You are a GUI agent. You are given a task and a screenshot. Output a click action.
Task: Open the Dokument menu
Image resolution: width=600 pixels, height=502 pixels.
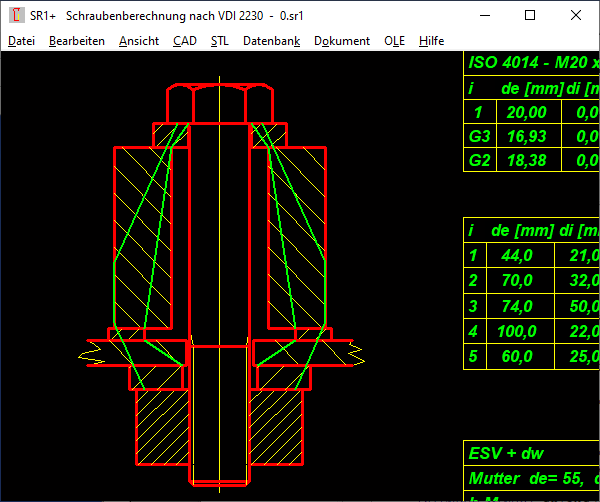(x=342, y=41)
